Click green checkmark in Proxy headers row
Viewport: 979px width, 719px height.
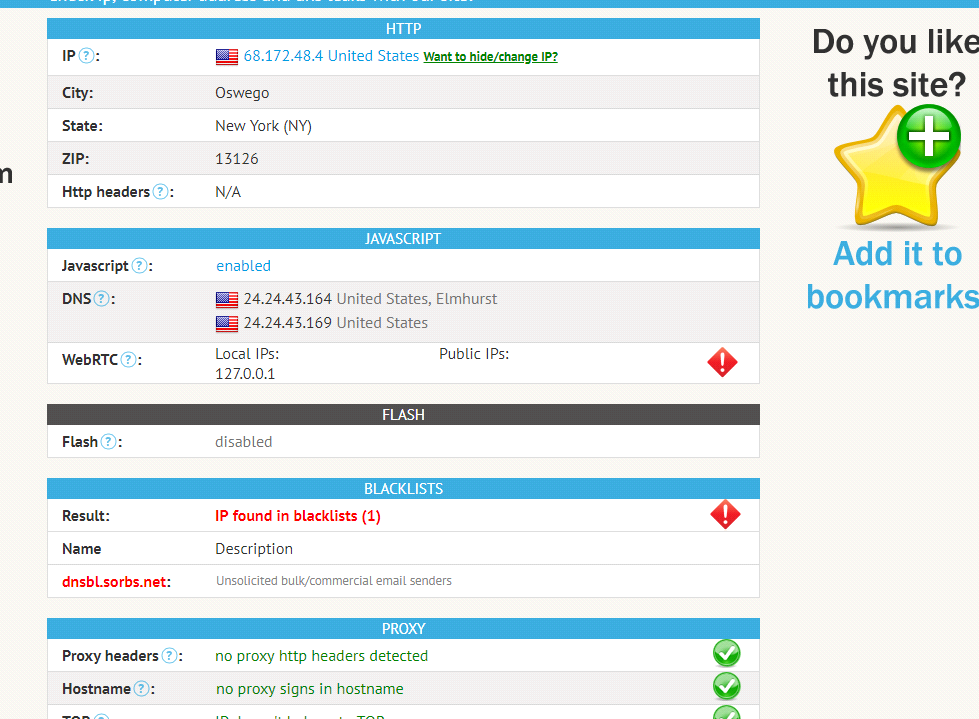click(x=726, y=653)
